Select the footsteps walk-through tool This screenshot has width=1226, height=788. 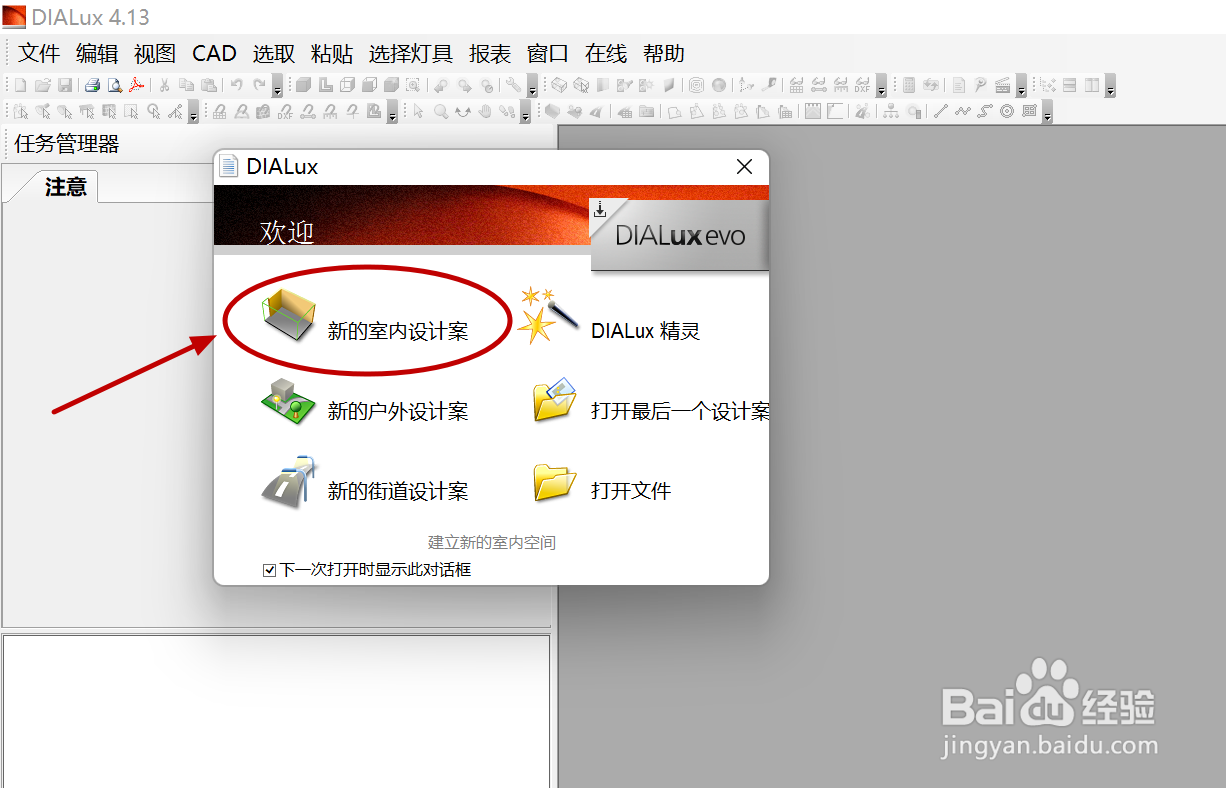coord(508,112)
